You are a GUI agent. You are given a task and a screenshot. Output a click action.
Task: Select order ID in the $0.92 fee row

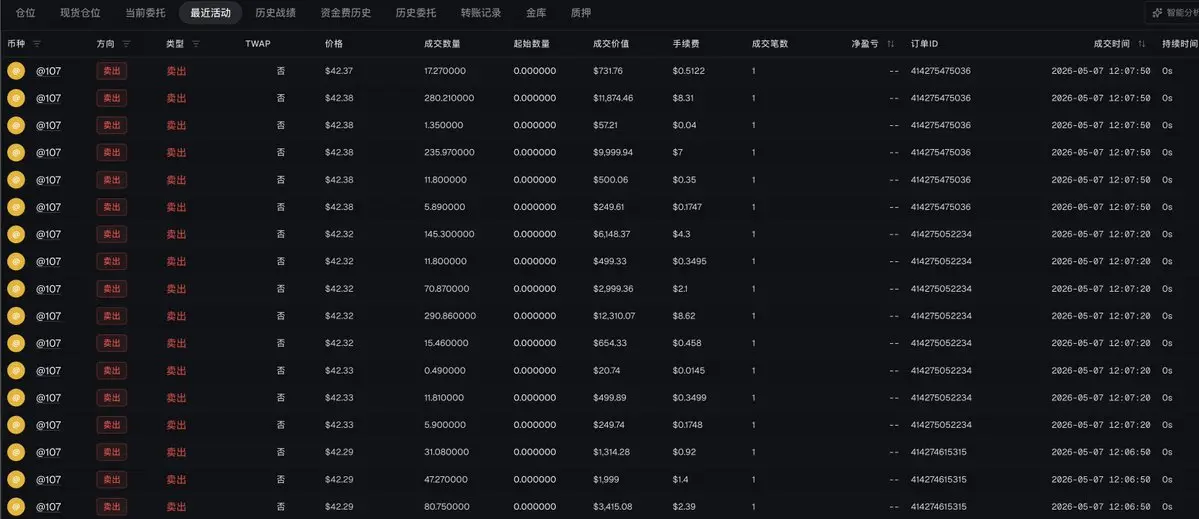[x=938, y=452]
